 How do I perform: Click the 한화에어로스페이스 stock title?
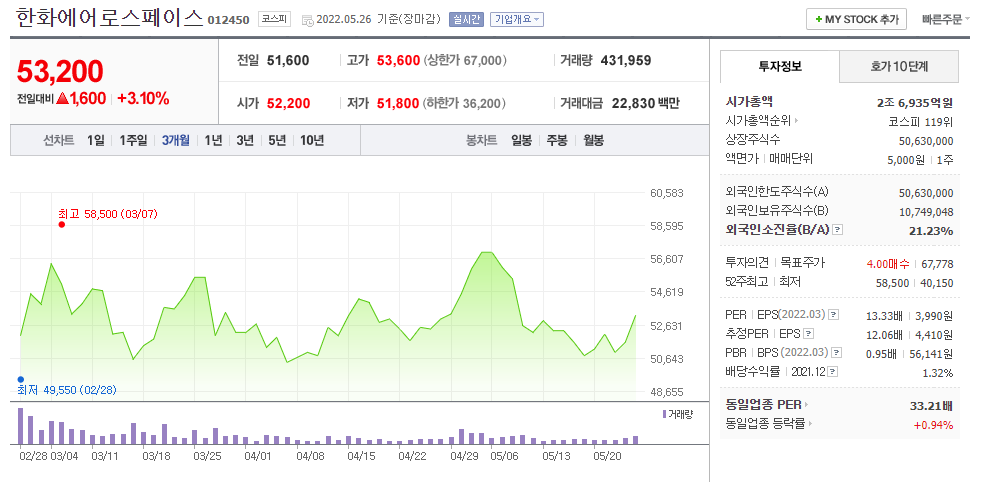coord(110,18)
